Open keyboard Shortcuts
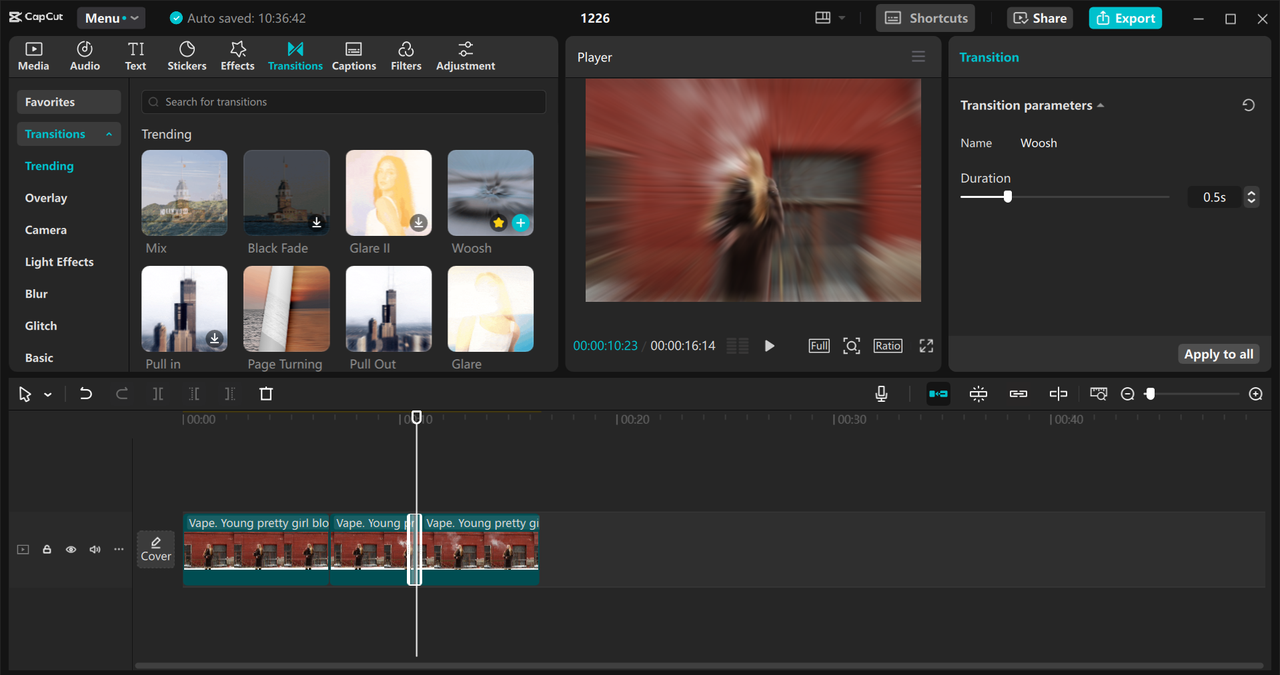This screenshot has height=675, width=1280. 926,18
